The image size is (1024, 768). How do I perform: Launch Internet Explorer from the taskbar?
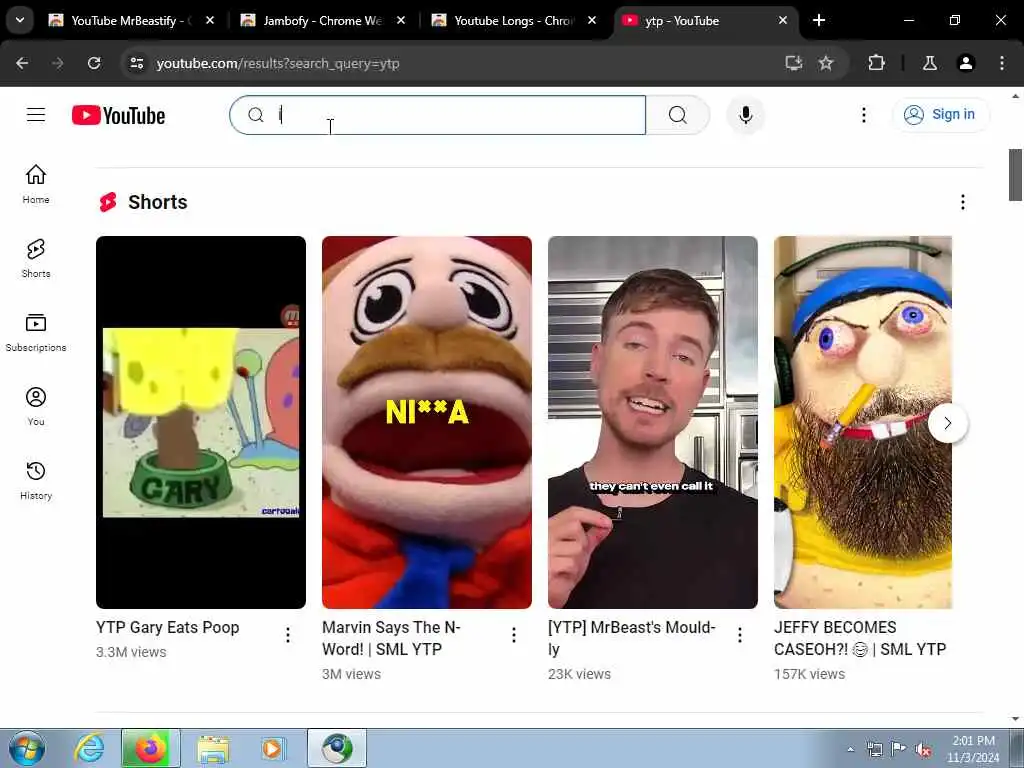89,748
